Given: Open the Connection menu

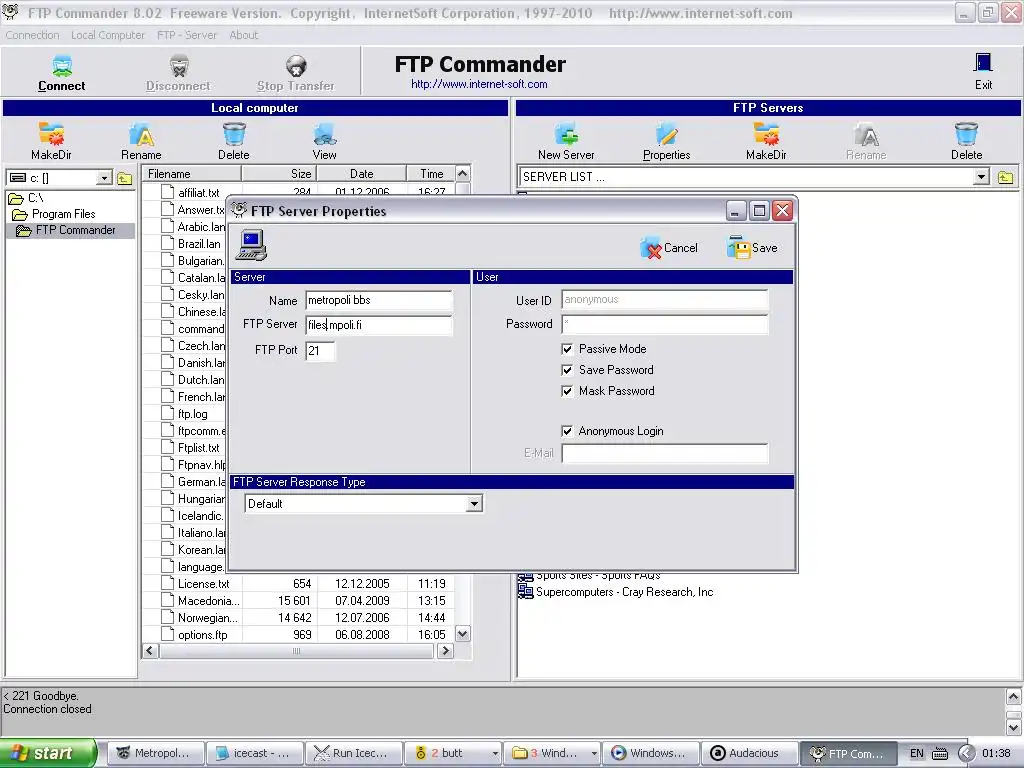Looking at the screenshot, I should 32,35.
